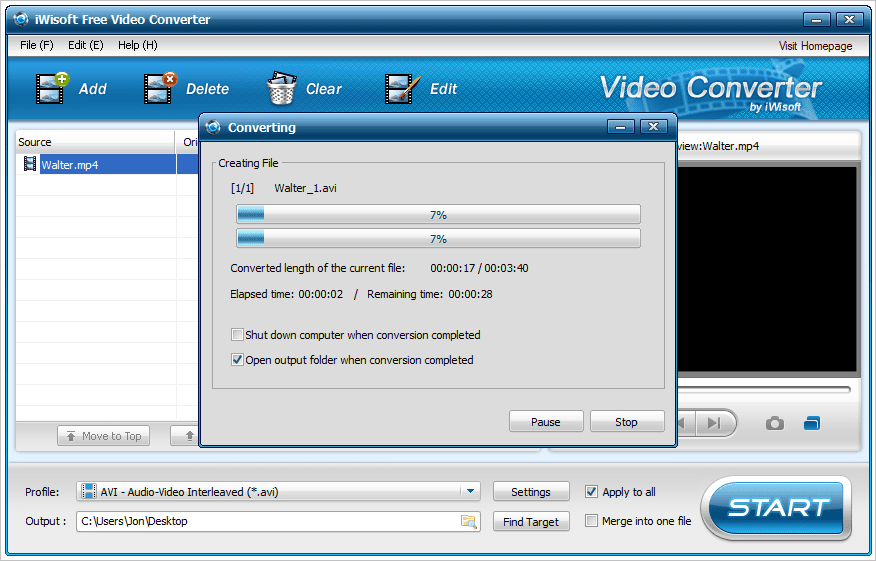Enable shut down computer when completed

237,335
